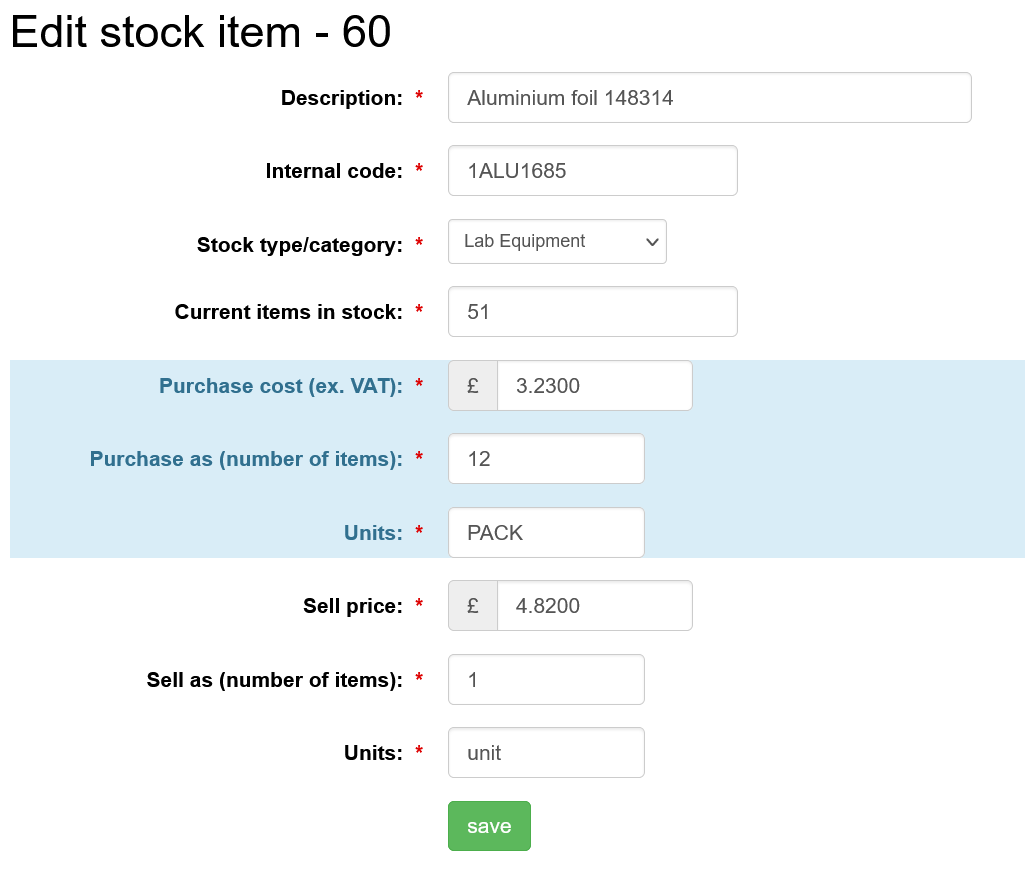This screenshot has height=889, width=1025.
Task: Click the Purchase cost (ex. VAT): label
Action: (x=280, y=386)
